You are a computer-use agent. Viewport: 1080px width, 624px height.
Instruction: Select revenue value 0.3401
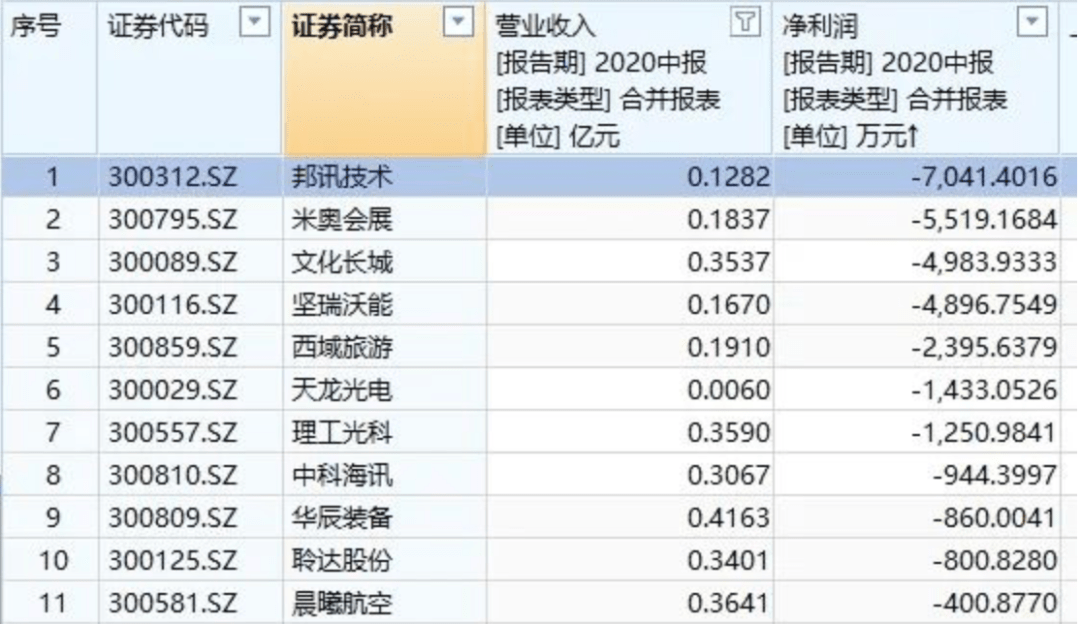(728, 561)
